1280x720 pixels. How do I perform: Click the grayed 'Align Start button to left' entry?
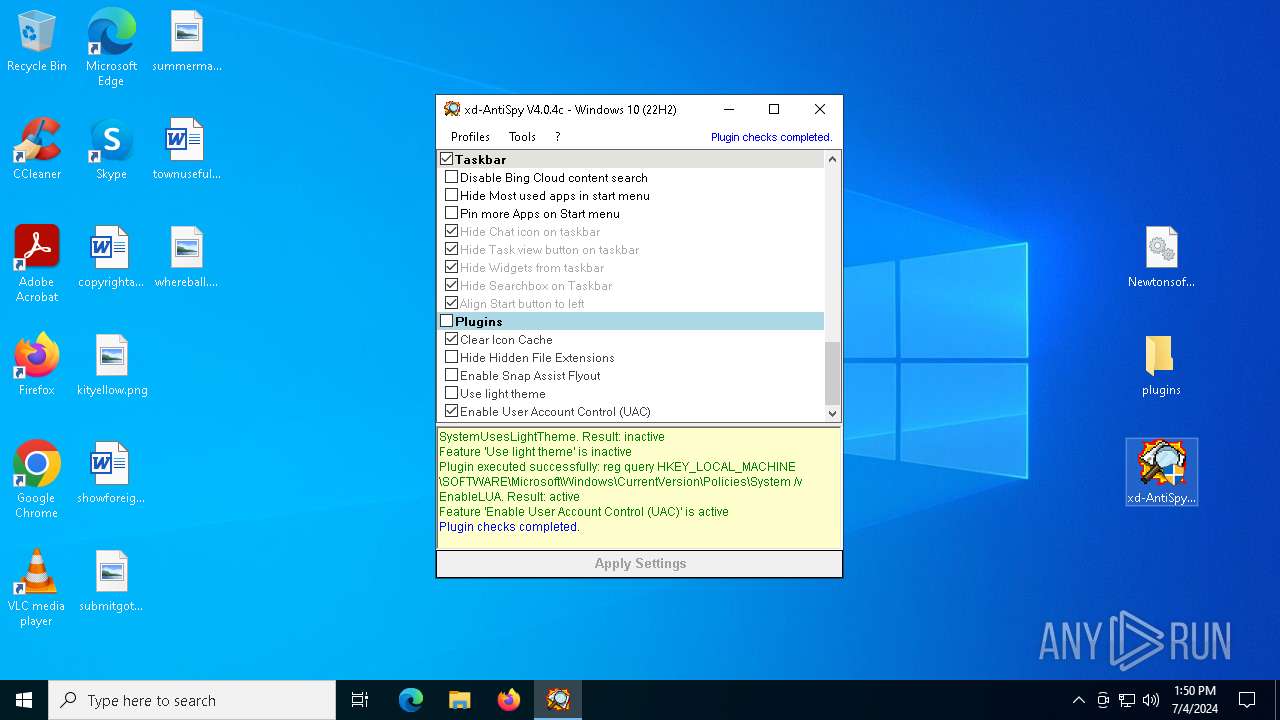[x=522, y=303]
